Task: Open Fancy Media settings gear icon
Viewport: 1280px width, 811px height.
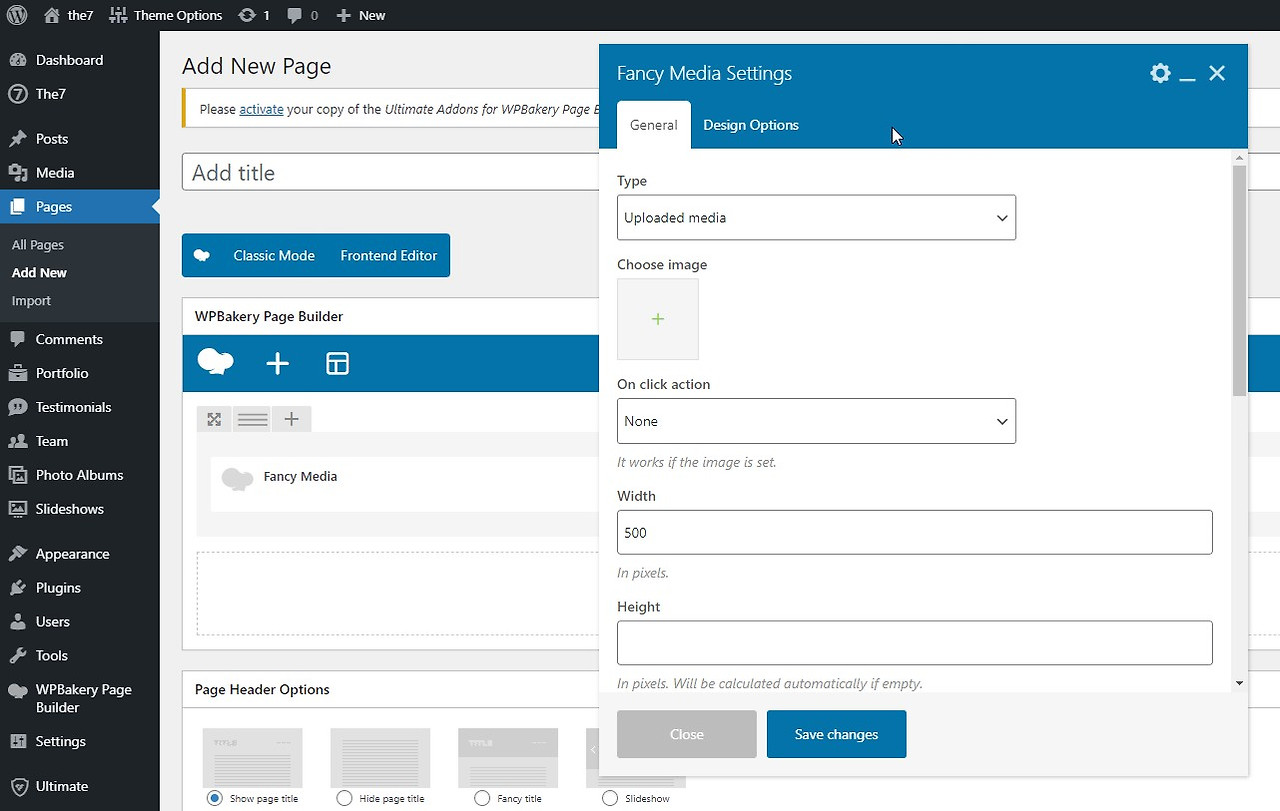Action: coord(1160,73)
